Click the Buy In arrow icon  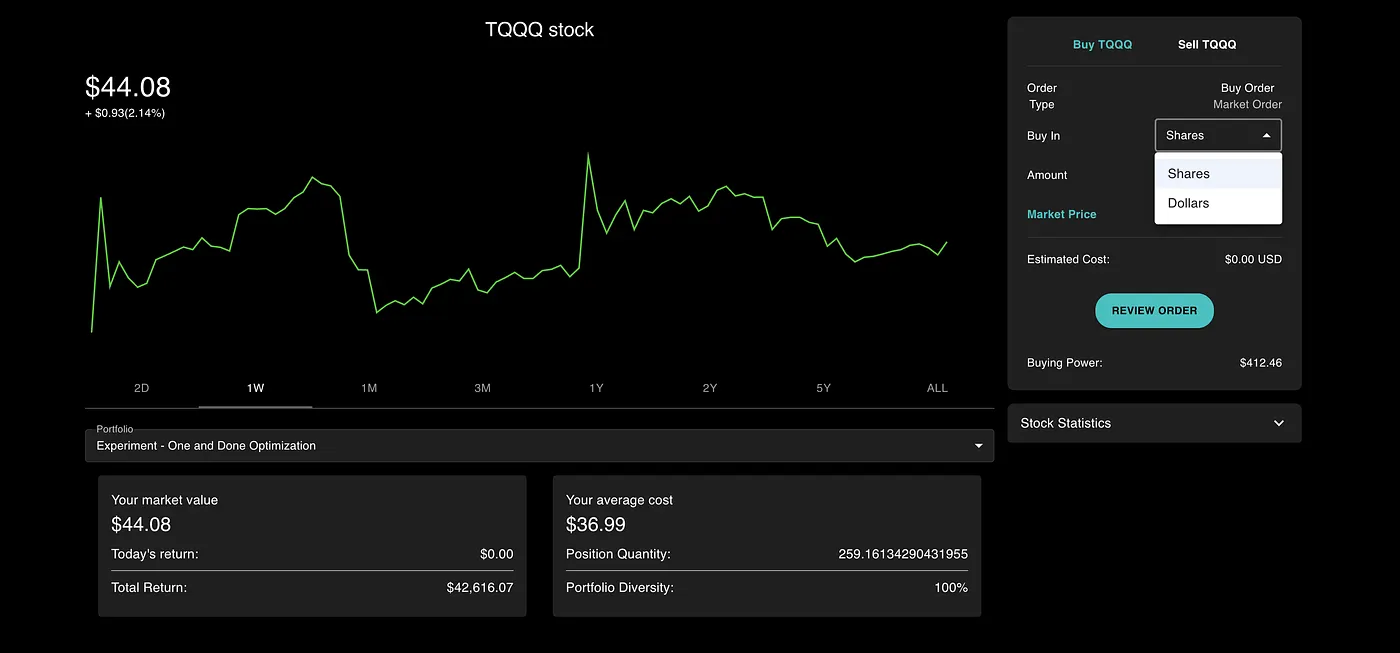pyautogui.click(x=1267, y=135)
